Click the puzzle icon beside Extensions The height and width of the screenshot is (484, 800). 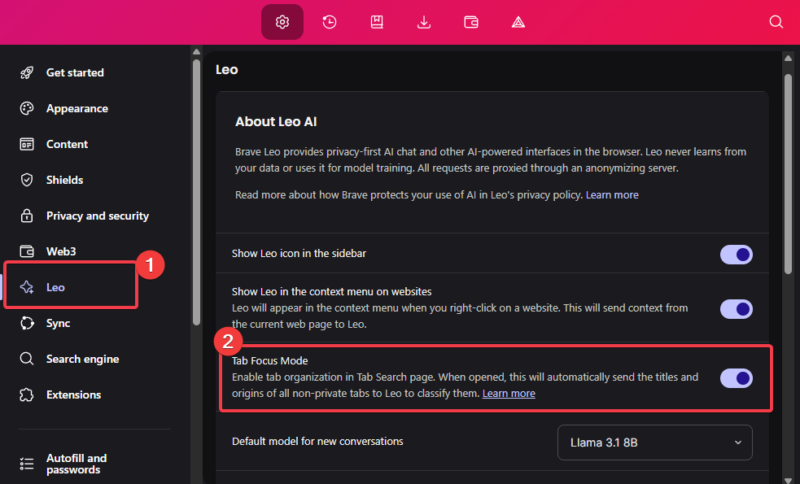[27, 395]
